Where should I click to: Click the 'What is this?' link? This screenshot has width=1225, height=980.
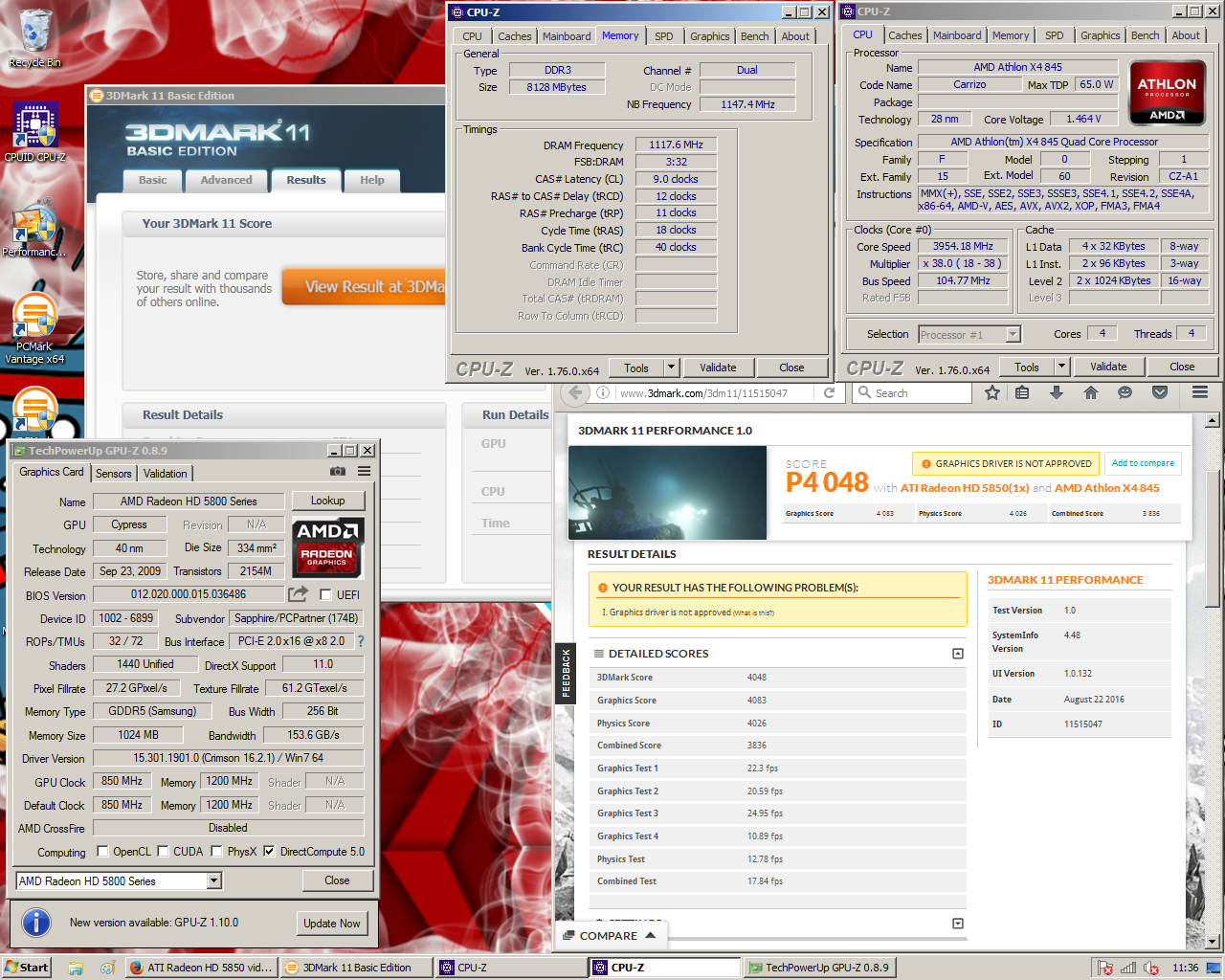pyautogui.click(x=753, y=612)
